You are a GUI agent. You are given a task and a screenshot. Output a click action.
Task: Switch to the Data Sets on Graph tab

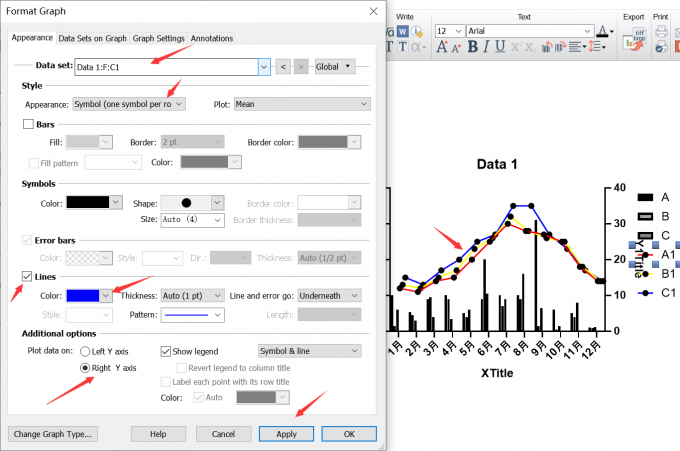tap(92, 38)
